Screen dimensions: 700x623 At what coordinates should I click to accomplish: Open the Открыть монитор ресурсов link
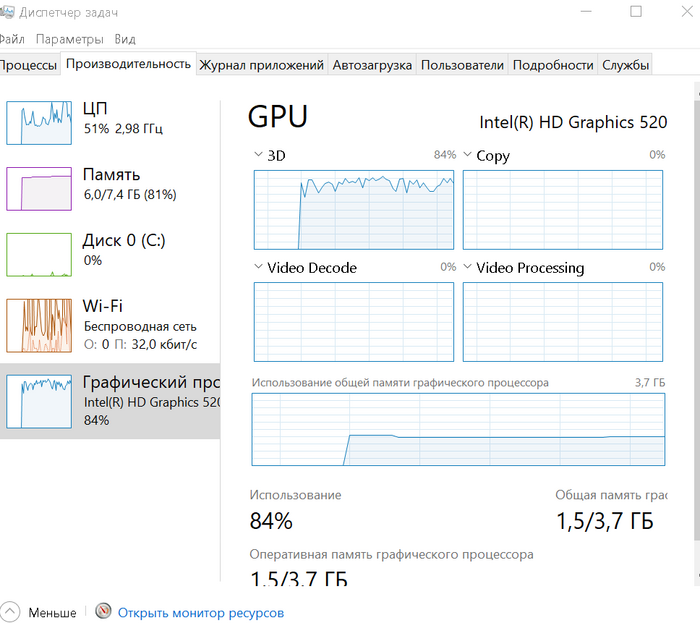pyautogui.click(x=201, y=613)
